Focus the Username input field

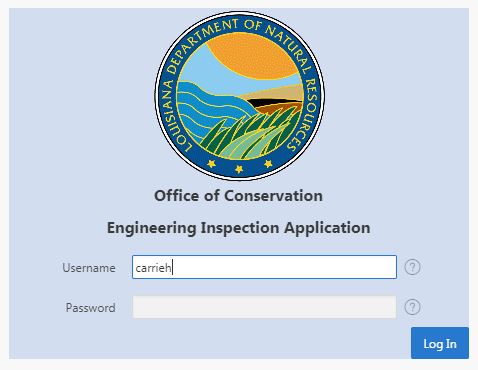click(x=264, y=267)
